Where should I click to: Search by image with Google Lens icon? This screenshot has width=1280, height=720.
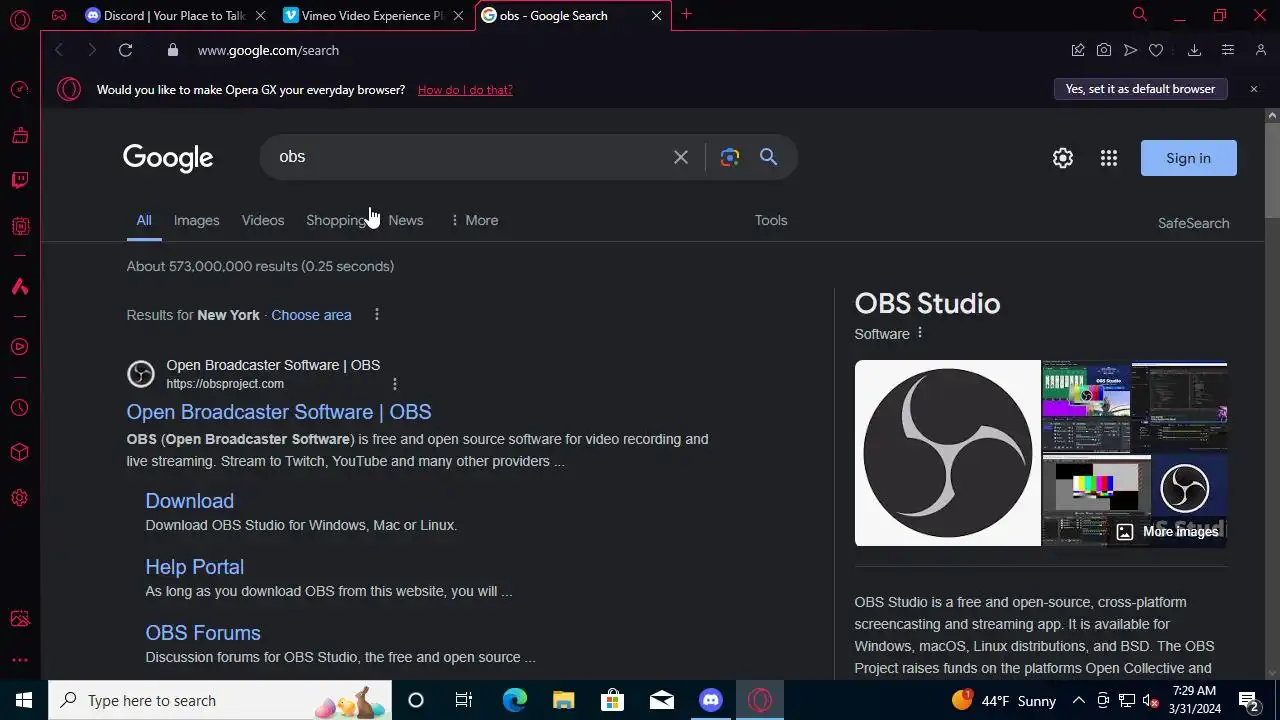coord(730,157)
